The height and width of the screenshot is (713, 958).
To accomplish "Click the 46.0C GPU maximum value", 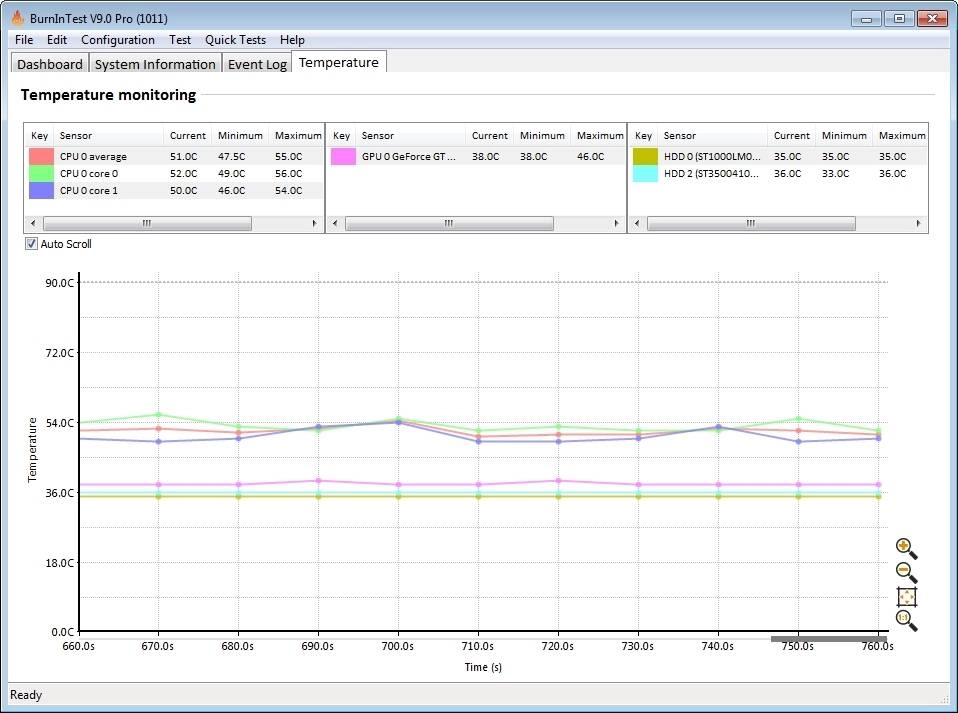I will click(590, 156).
